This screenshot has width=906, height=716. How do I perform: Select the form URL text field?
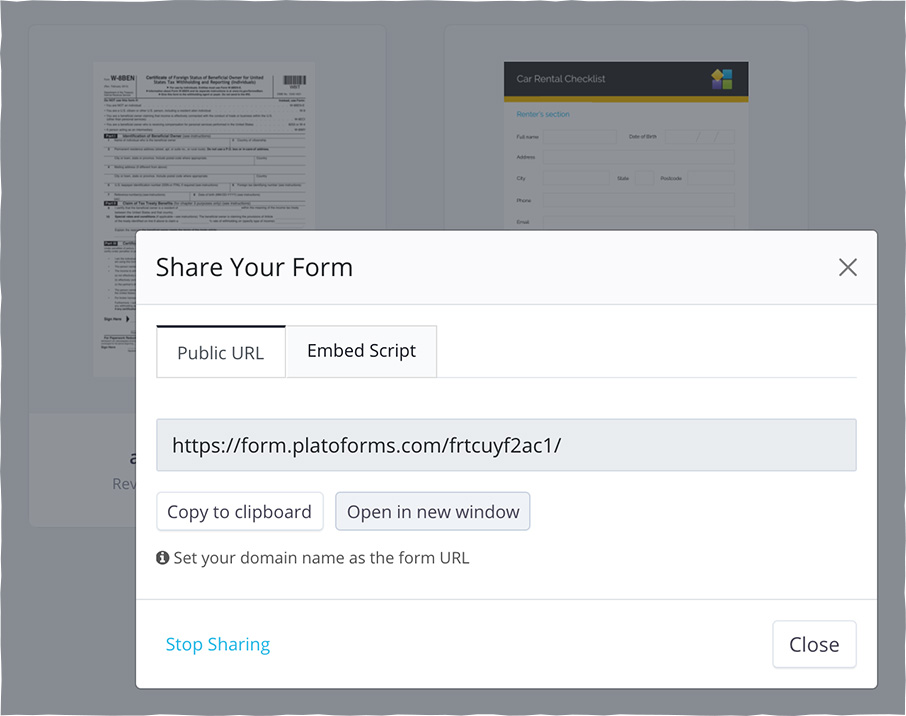point(506,445)
